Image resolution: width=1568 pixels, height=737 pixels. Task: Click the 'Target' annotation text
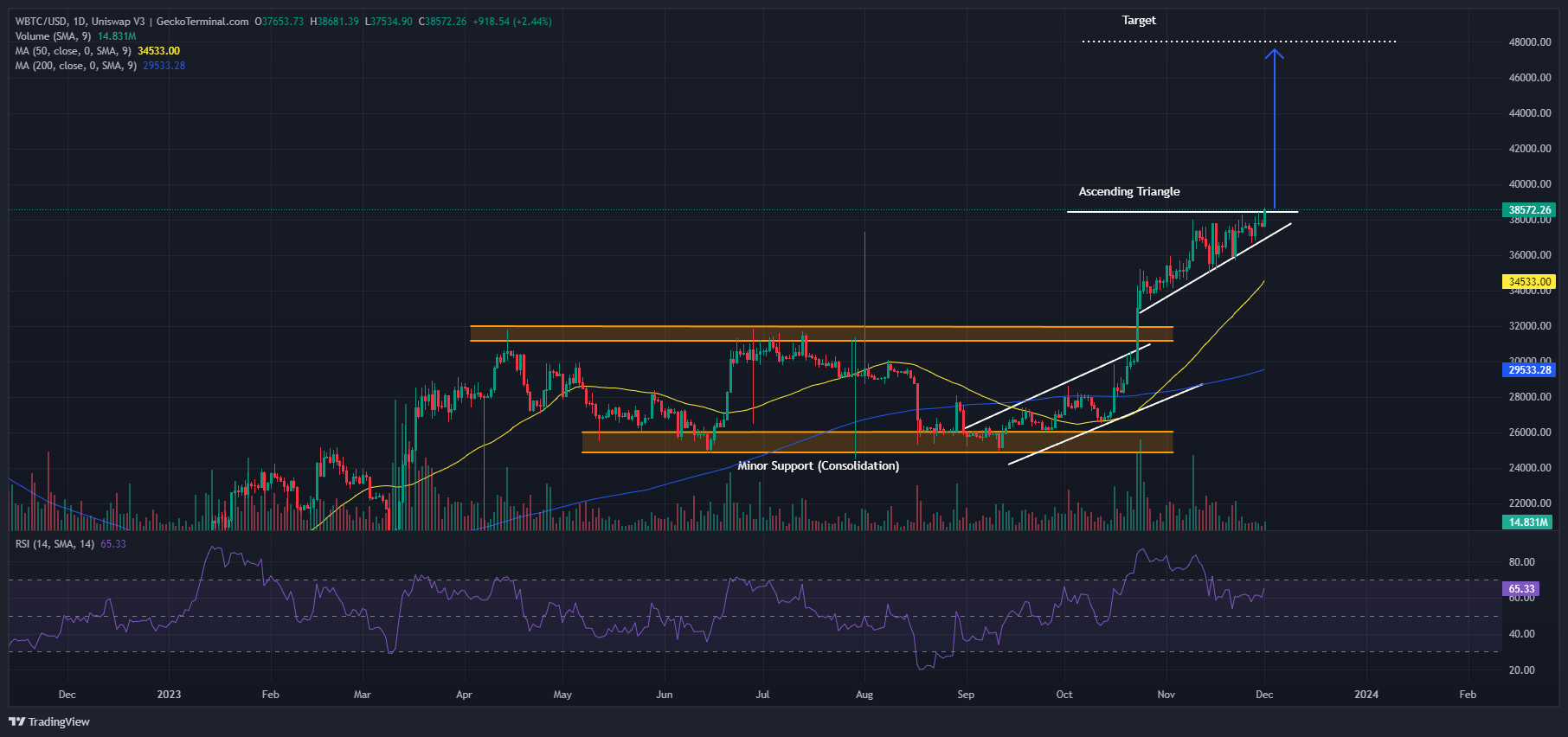click(1139, 20)
